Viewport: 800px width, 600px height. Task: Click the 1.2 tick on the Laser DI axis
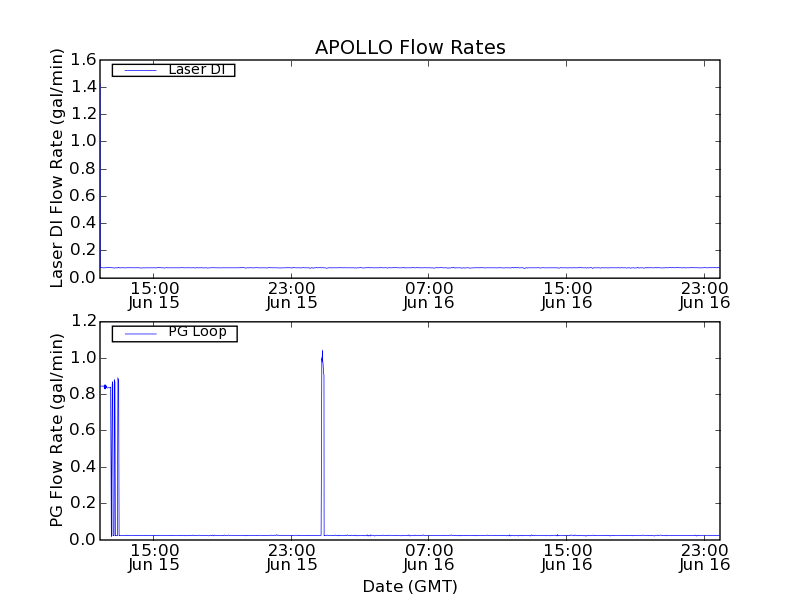[83, 114]
